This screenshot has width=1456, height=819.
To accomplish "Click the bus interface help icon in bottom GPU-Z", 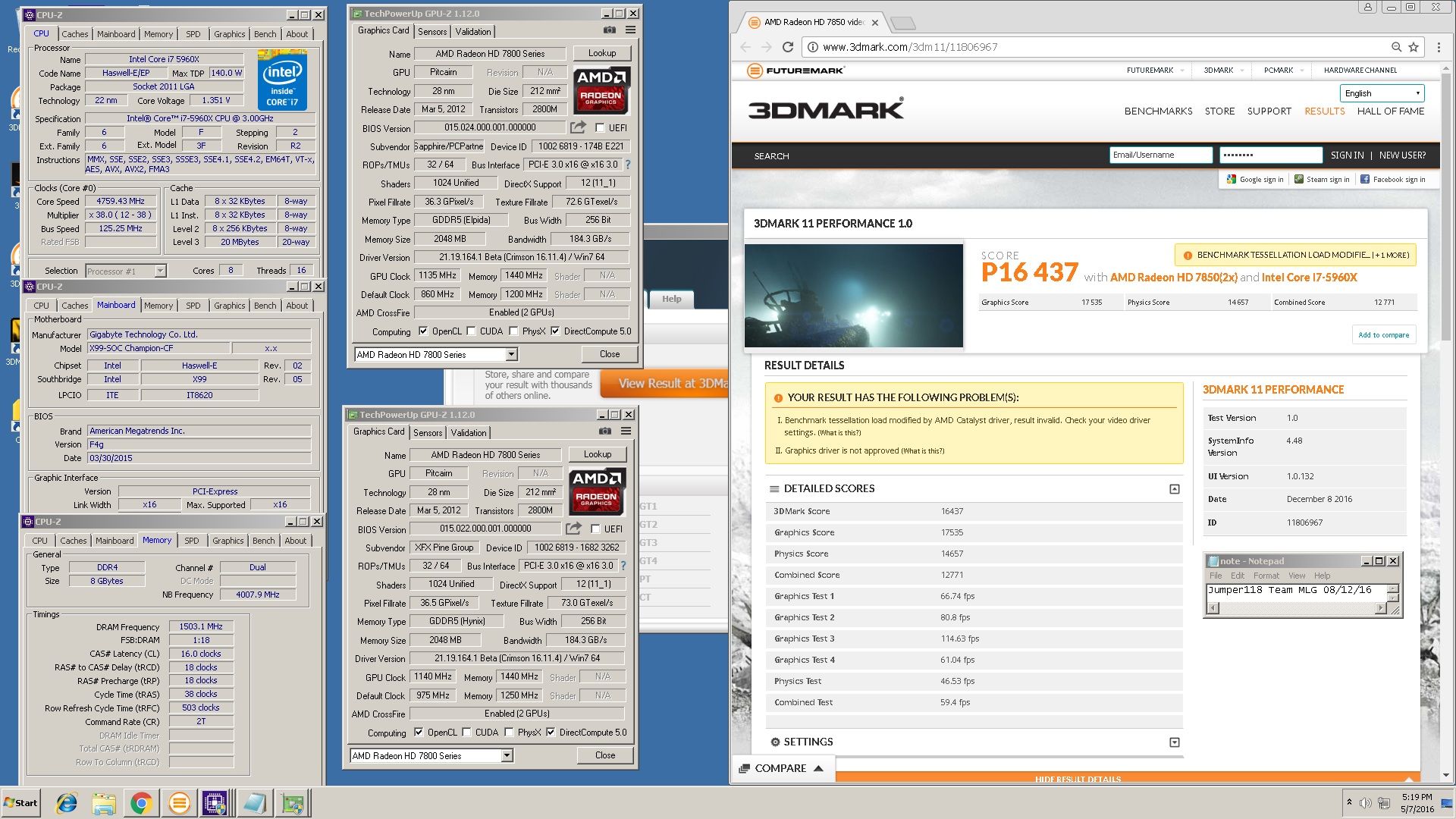I will pyautogui.click(x=623, y=566).
